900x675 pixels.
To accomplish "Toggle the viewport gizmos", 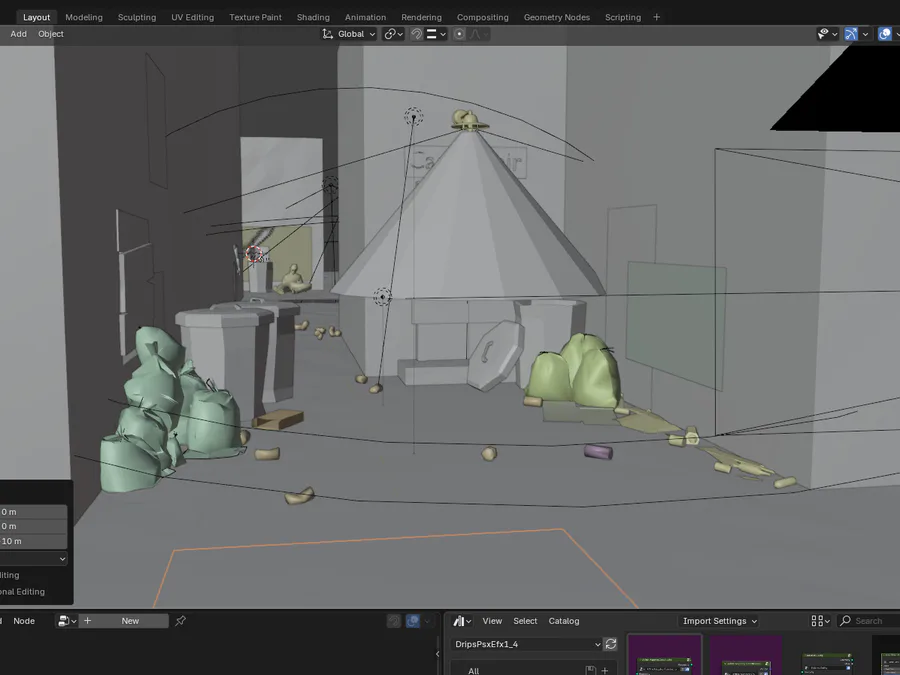I will [851, 34].
